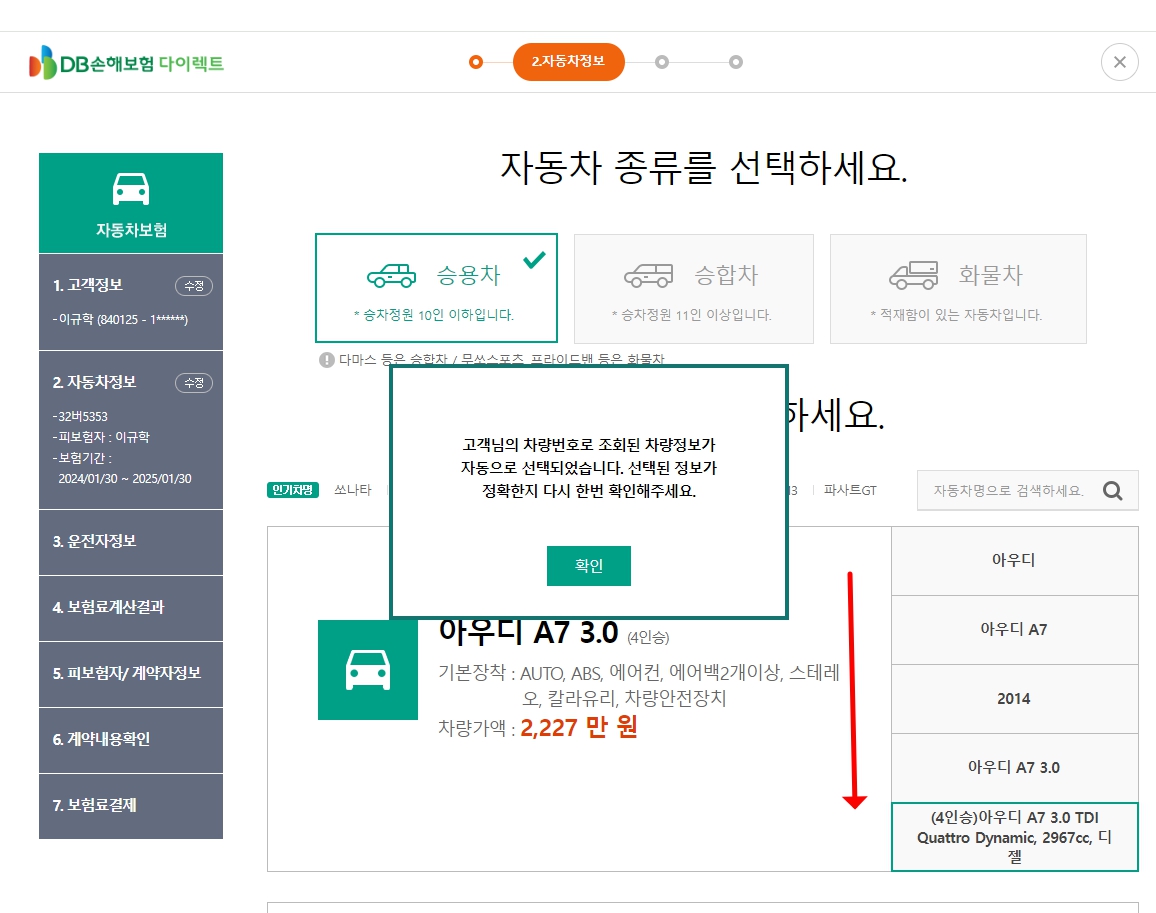Click the 승합차 van icon
This screenshot has width=1156, height=913.
coord(649,276)
